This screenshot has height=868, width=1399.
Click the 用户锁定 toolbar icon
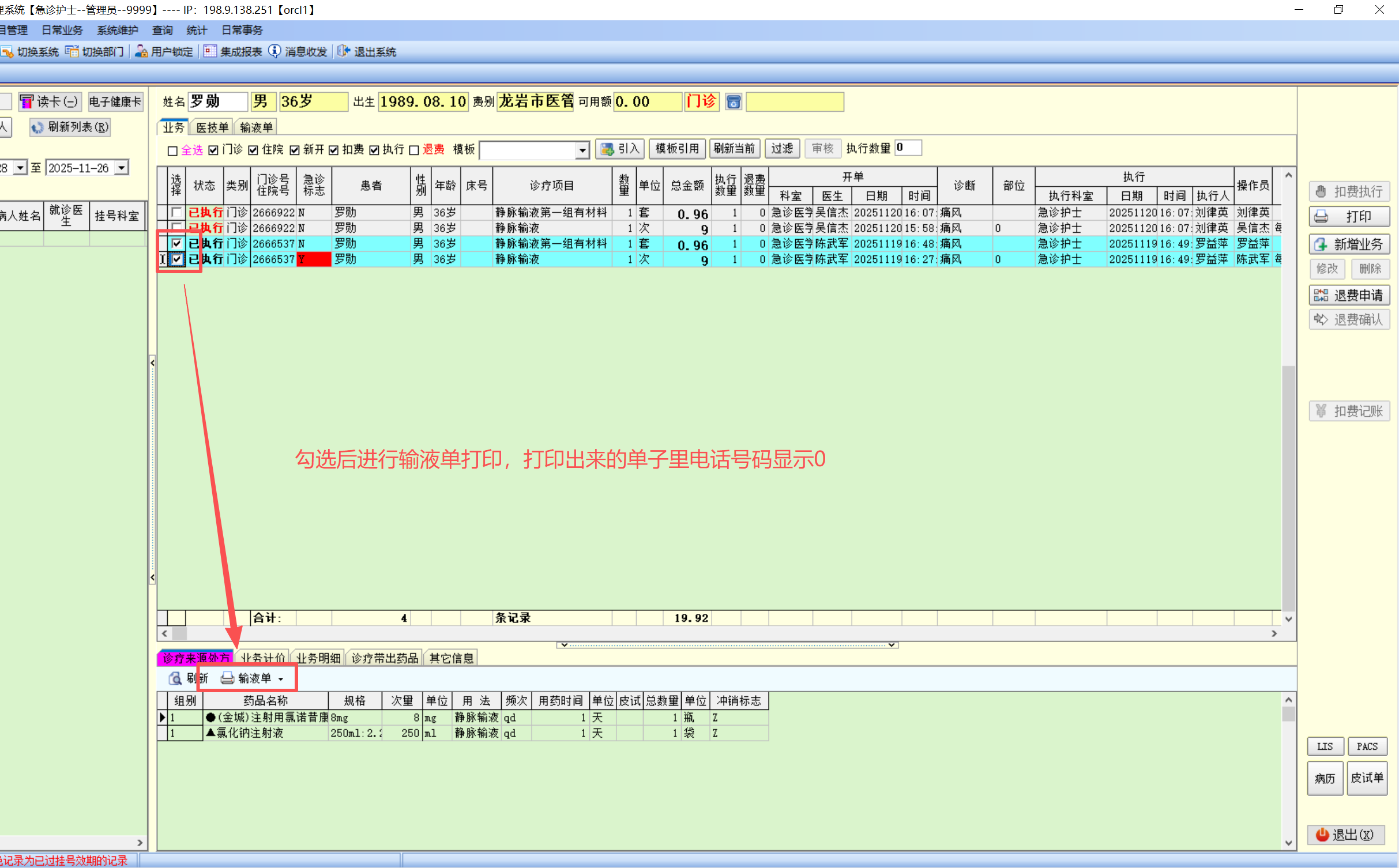pyautogui.click(x=141, y=52)
